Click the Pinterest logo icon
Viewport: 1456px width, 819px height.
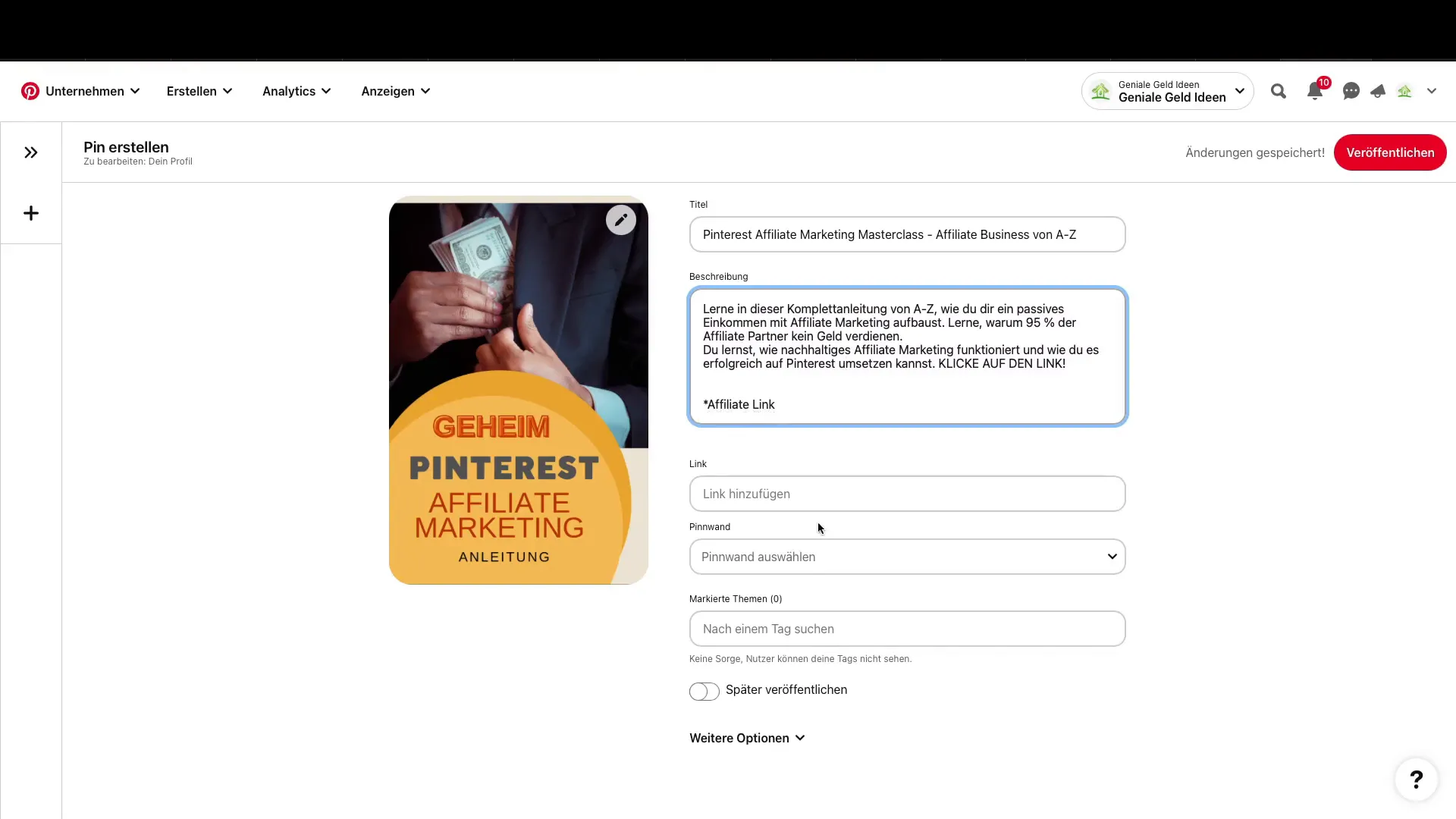pos(30,91)
